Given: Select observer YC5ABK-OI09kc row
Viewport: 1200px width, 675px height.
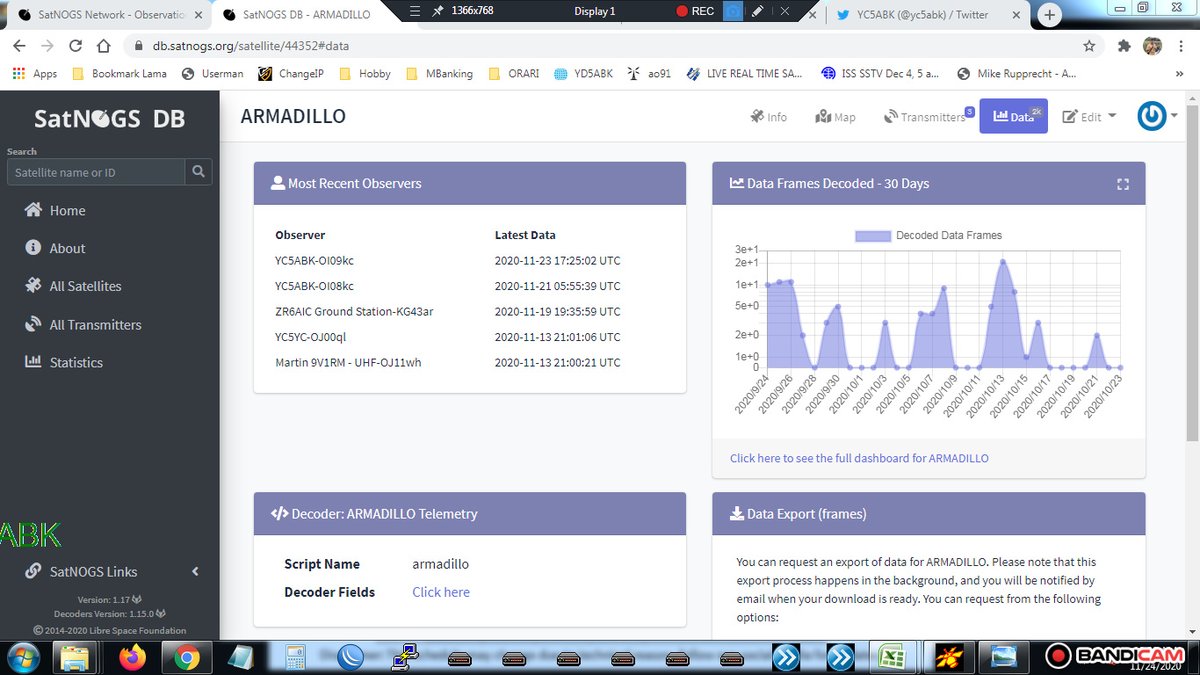Looking at the screenshot, I should pos(470,260).
